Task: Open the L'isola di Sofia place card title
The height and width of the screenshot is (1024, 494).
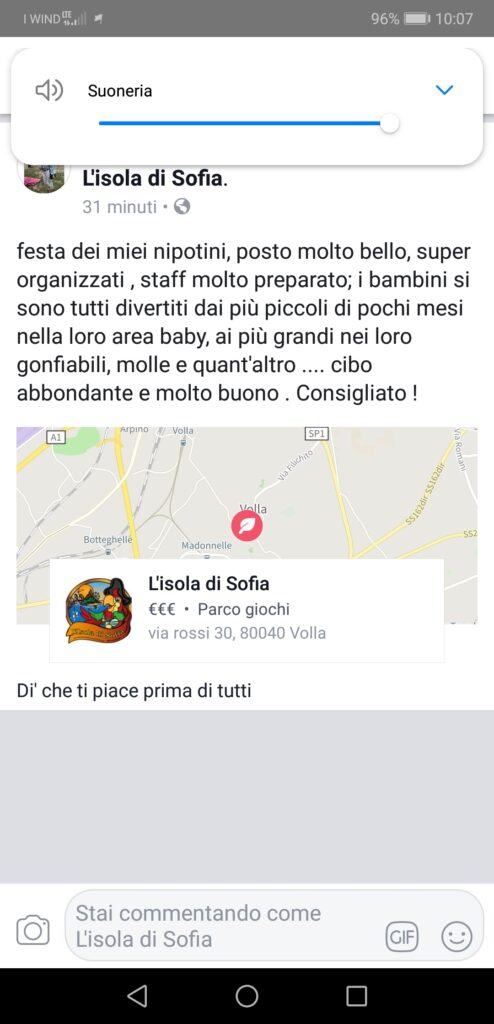Action: coord(208,583)
